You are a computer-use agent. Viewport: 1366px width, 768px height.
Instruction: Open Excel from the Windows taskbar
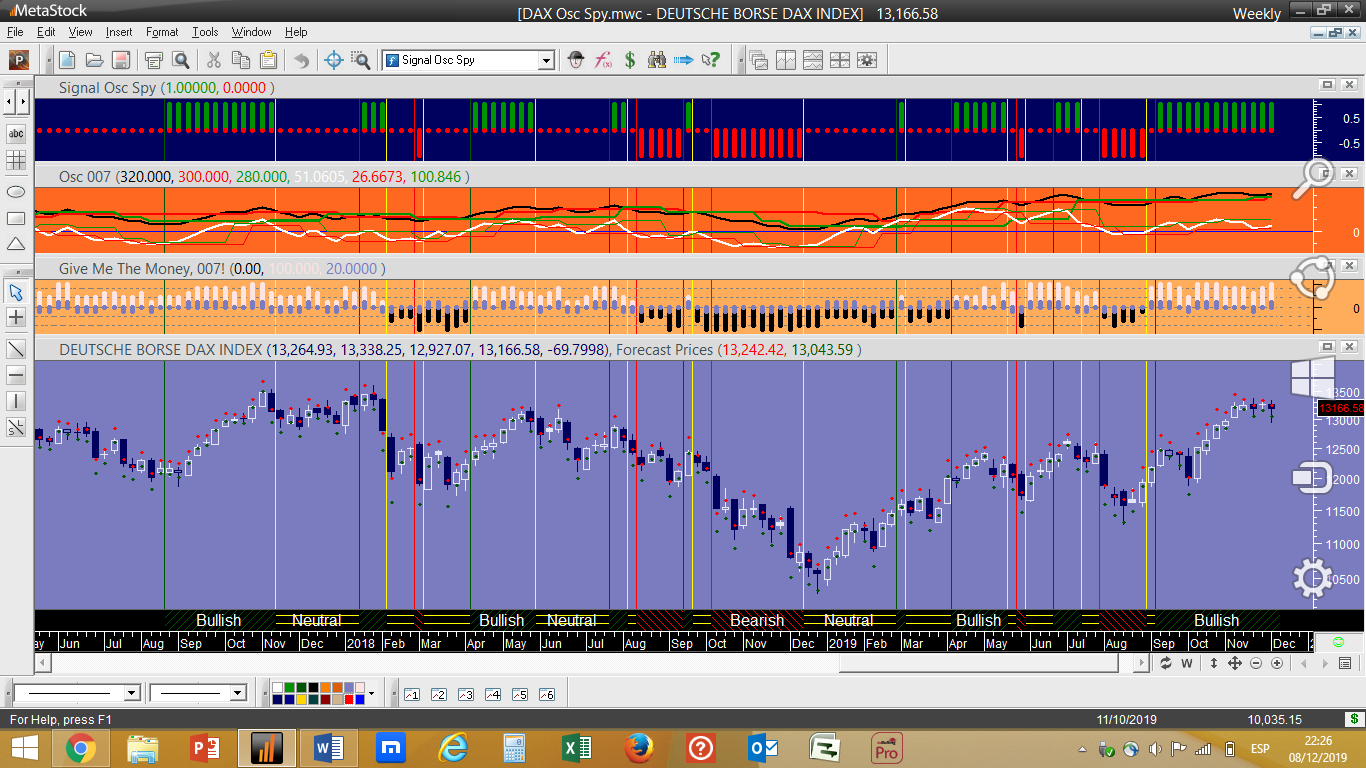tap(576, 747)
